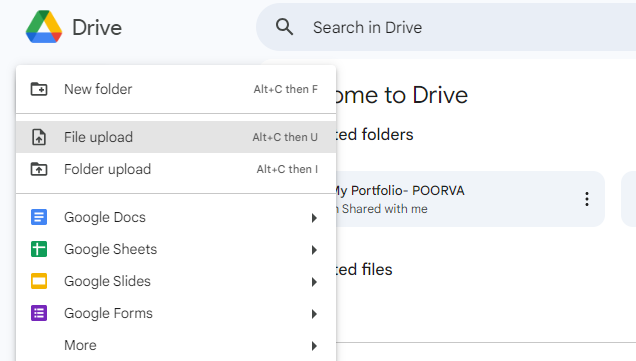
Task: Expand the Google Slides submenu arrow
Action: (314, 282)
